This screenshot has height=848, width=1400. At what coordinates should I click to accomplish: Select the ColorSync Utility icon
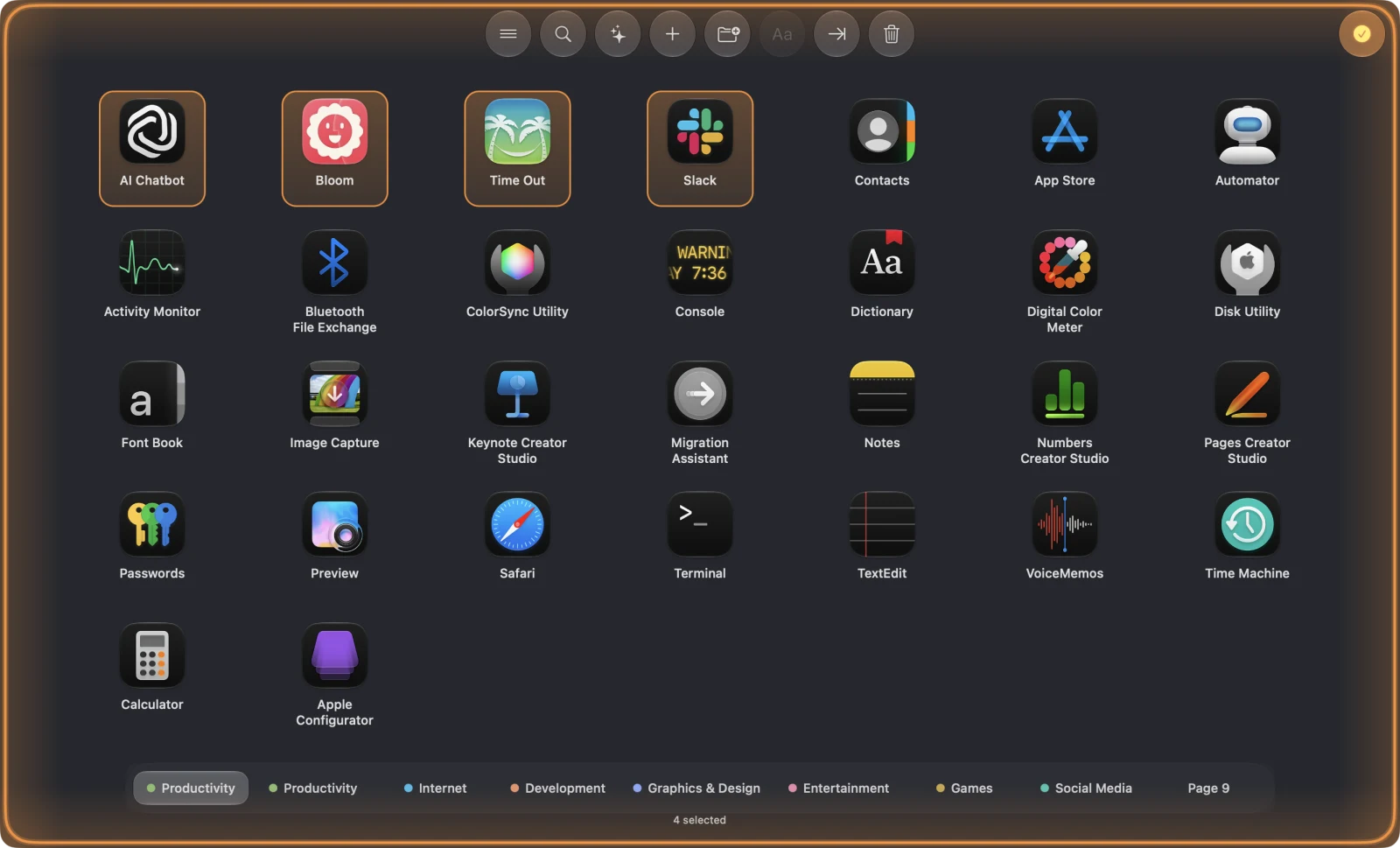(x=517, y=263)
